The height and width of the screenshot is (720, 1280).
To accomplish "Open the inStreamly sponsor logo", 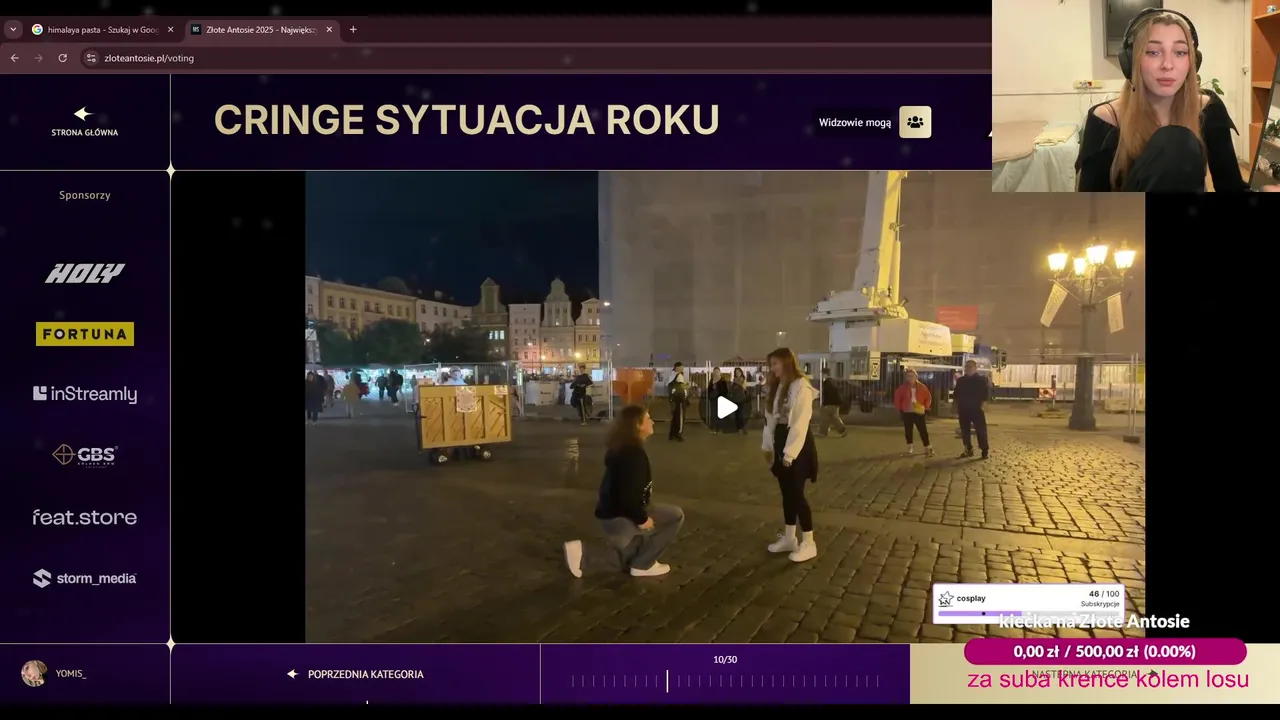I will click(x=85, y=394).
